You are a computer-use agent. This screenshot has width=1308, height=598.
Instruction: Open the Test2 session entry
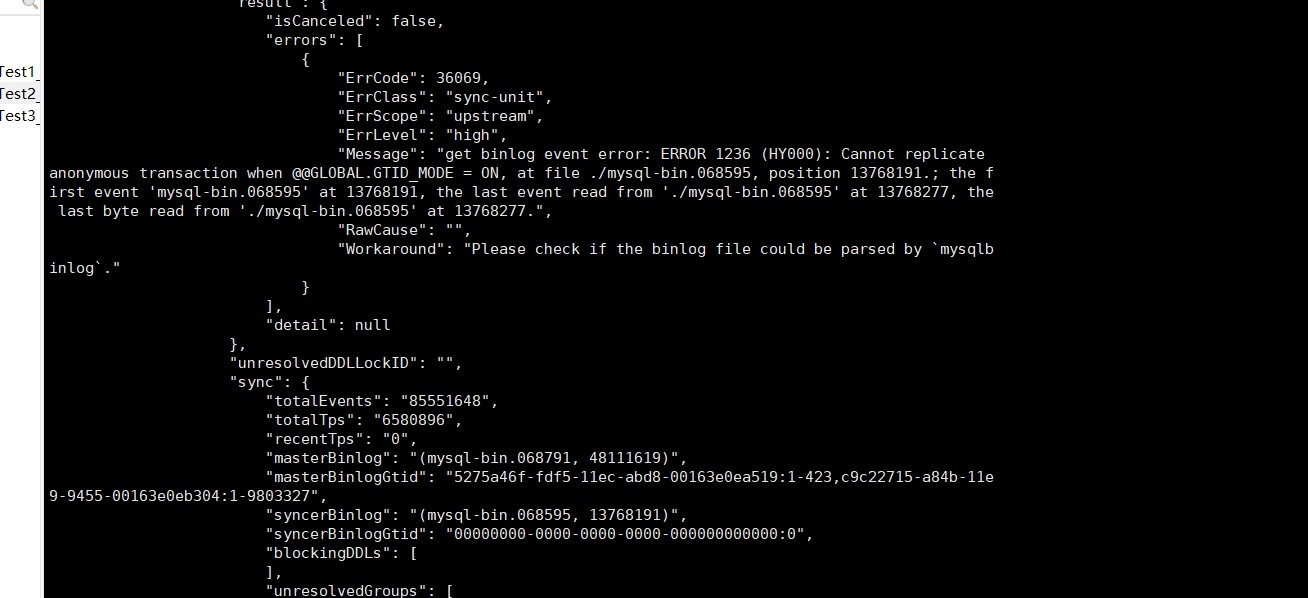click(x=18, y=94)
